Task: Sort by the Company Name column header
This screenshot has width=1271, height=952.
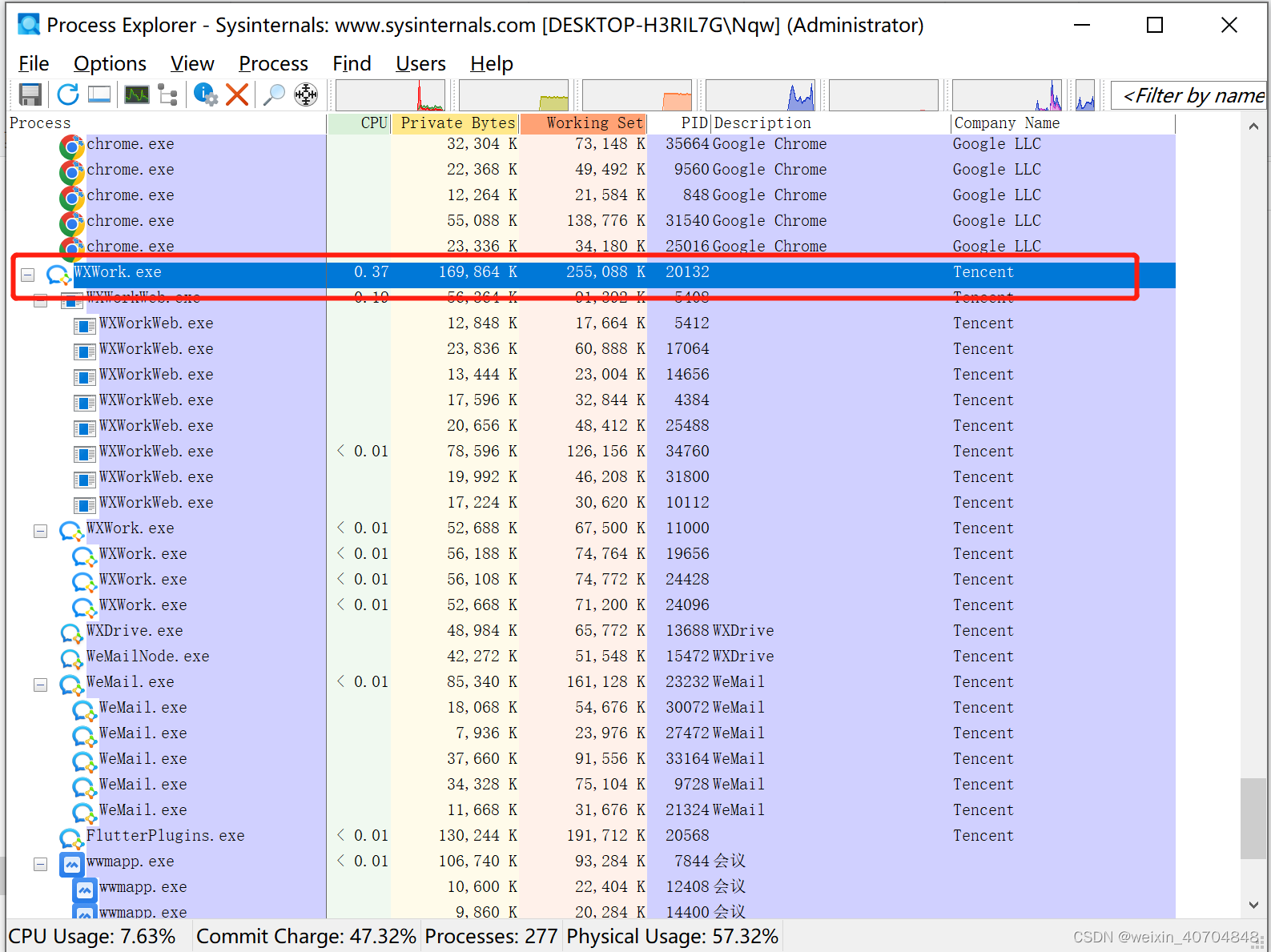Action: pyautogui.click(x=1063, y=123)
